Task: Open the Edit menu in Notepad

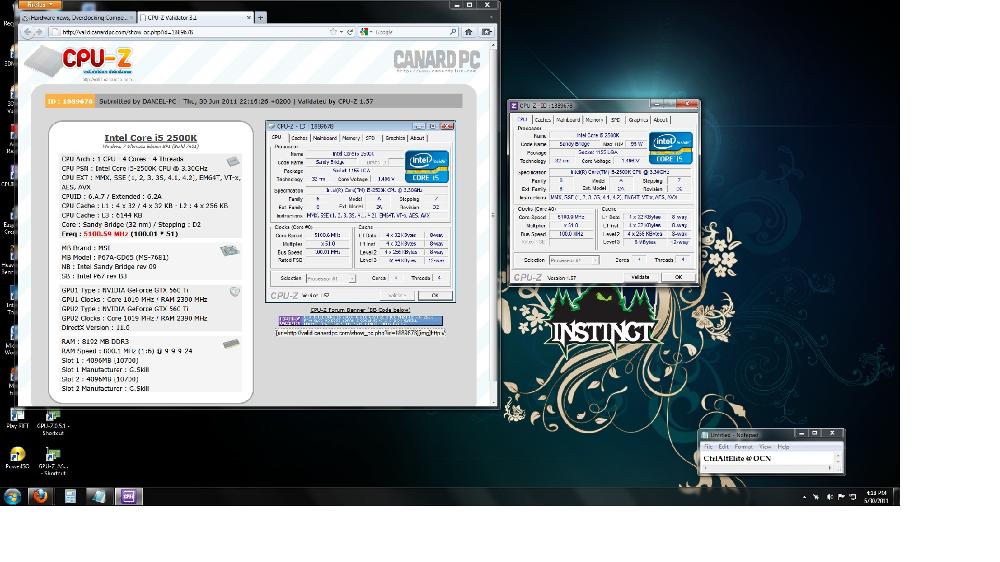Action: [x=723, y=447]
